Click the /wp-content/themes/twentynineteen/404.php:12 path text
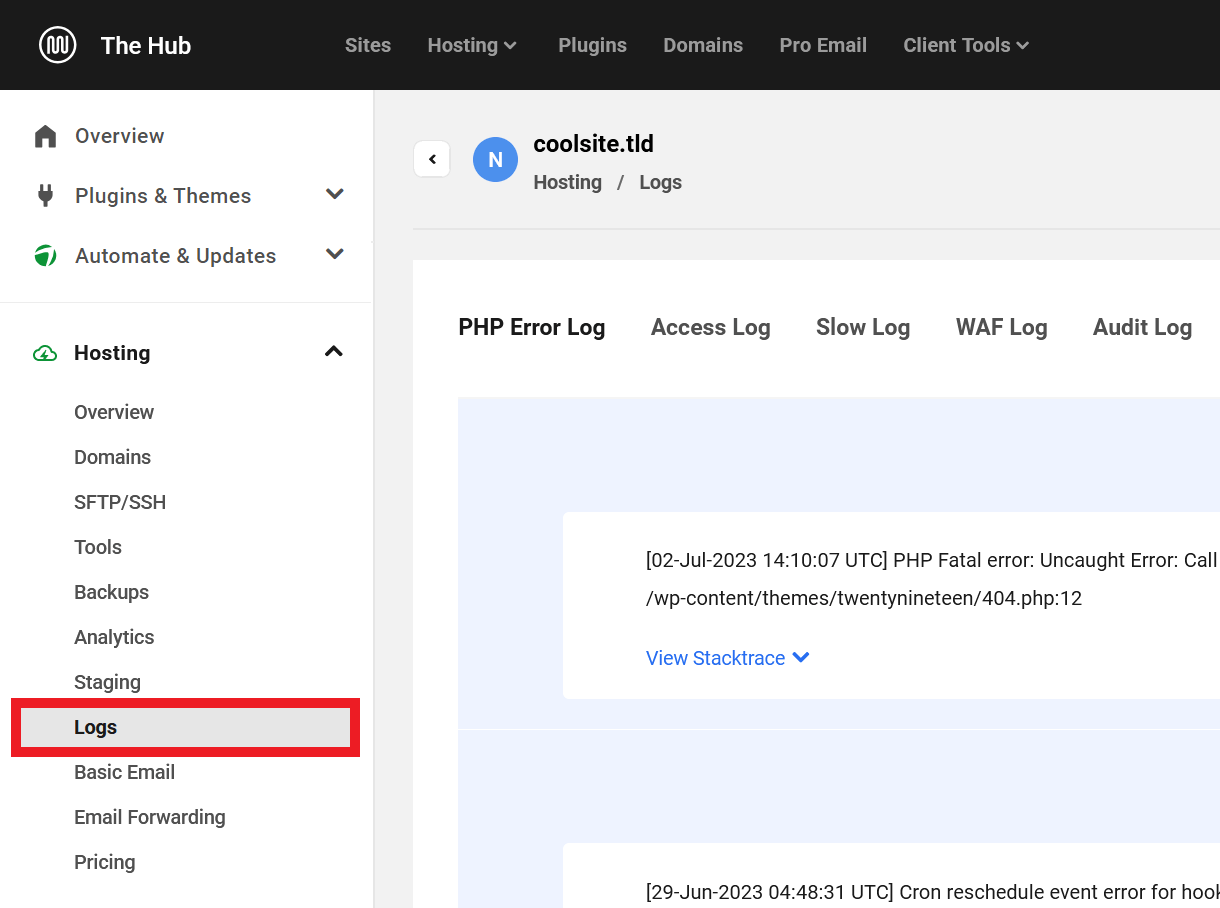Image resolution: width=1220 pixels, height=908 pixels. point(864,598)
